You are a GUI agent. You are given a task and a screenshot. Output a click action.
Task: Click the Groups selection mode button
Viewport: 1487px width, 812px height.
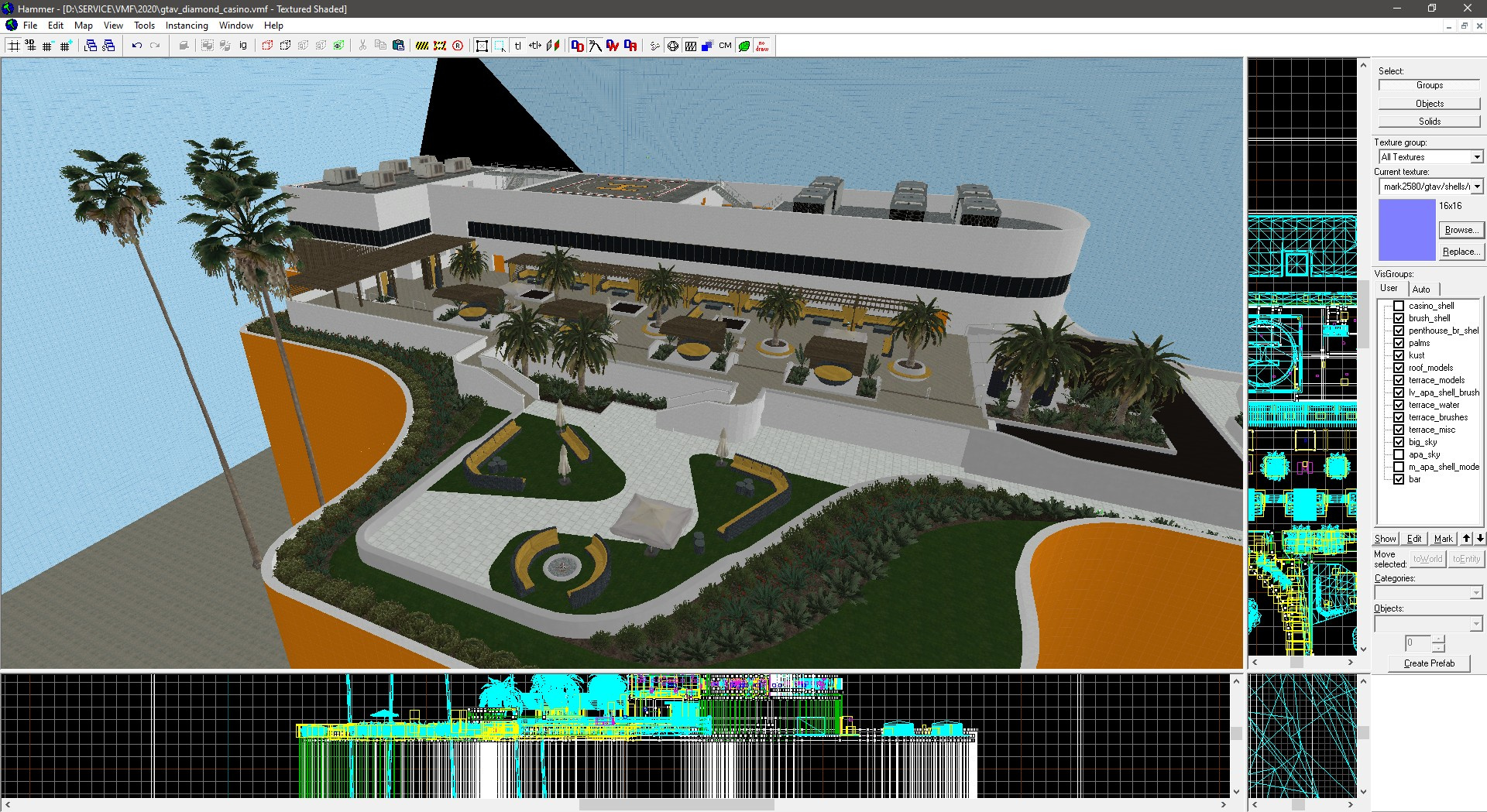click(1430, 85)
